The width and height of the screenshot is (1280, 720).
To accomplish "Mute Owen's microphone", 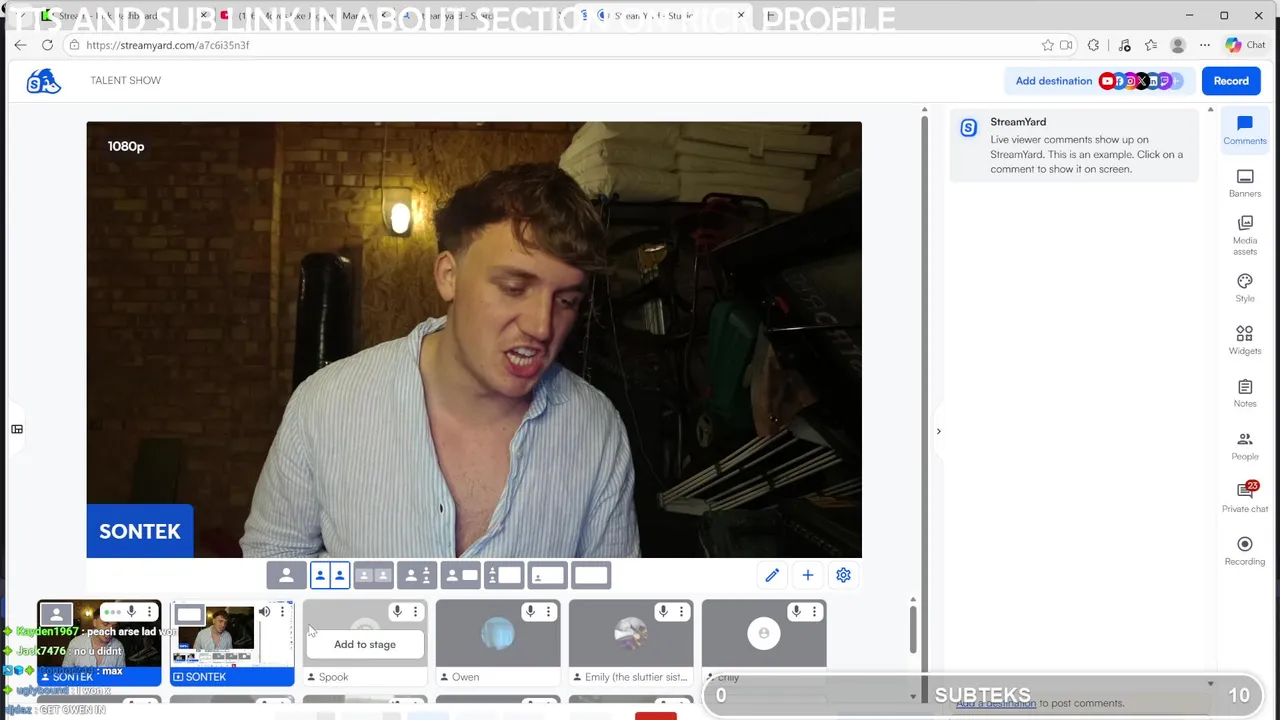I will (x=530, y=611).
